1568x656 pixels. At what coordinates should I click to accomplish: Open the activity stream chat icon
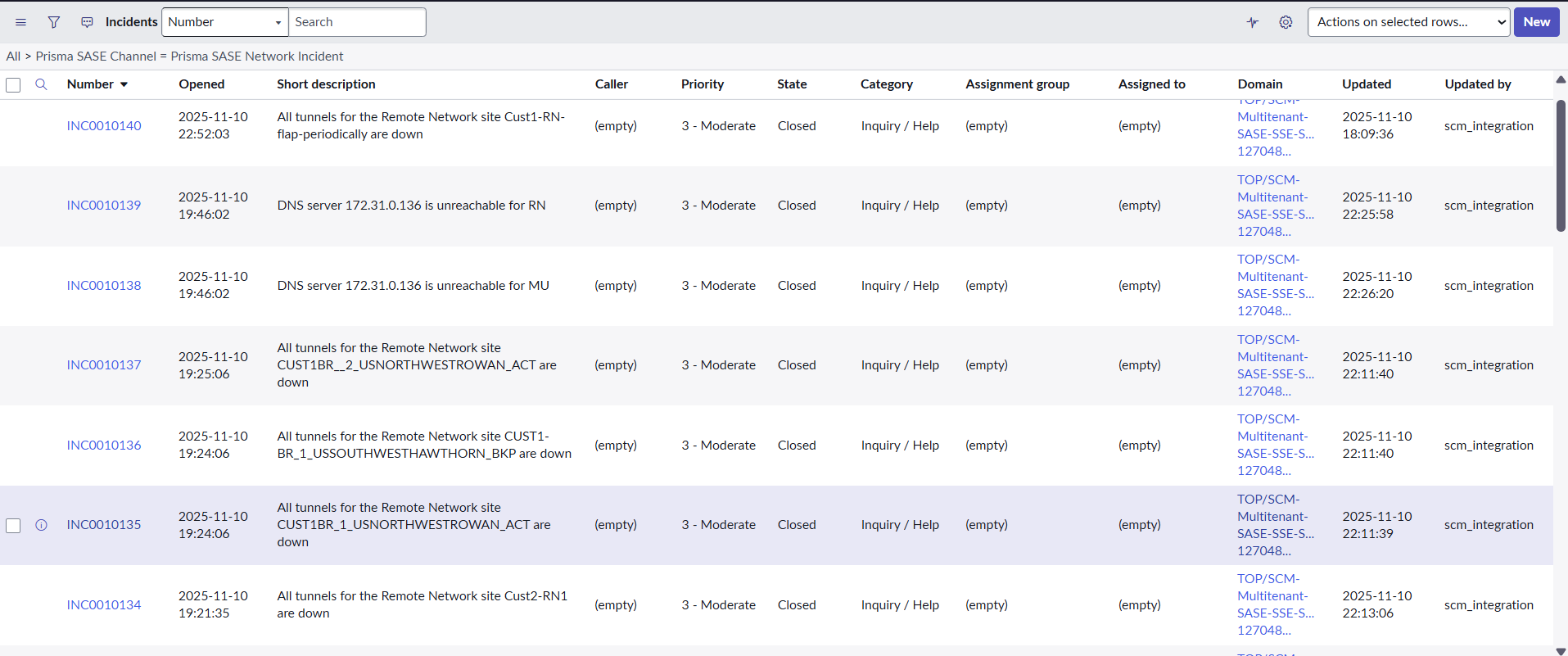coord(87,22)
